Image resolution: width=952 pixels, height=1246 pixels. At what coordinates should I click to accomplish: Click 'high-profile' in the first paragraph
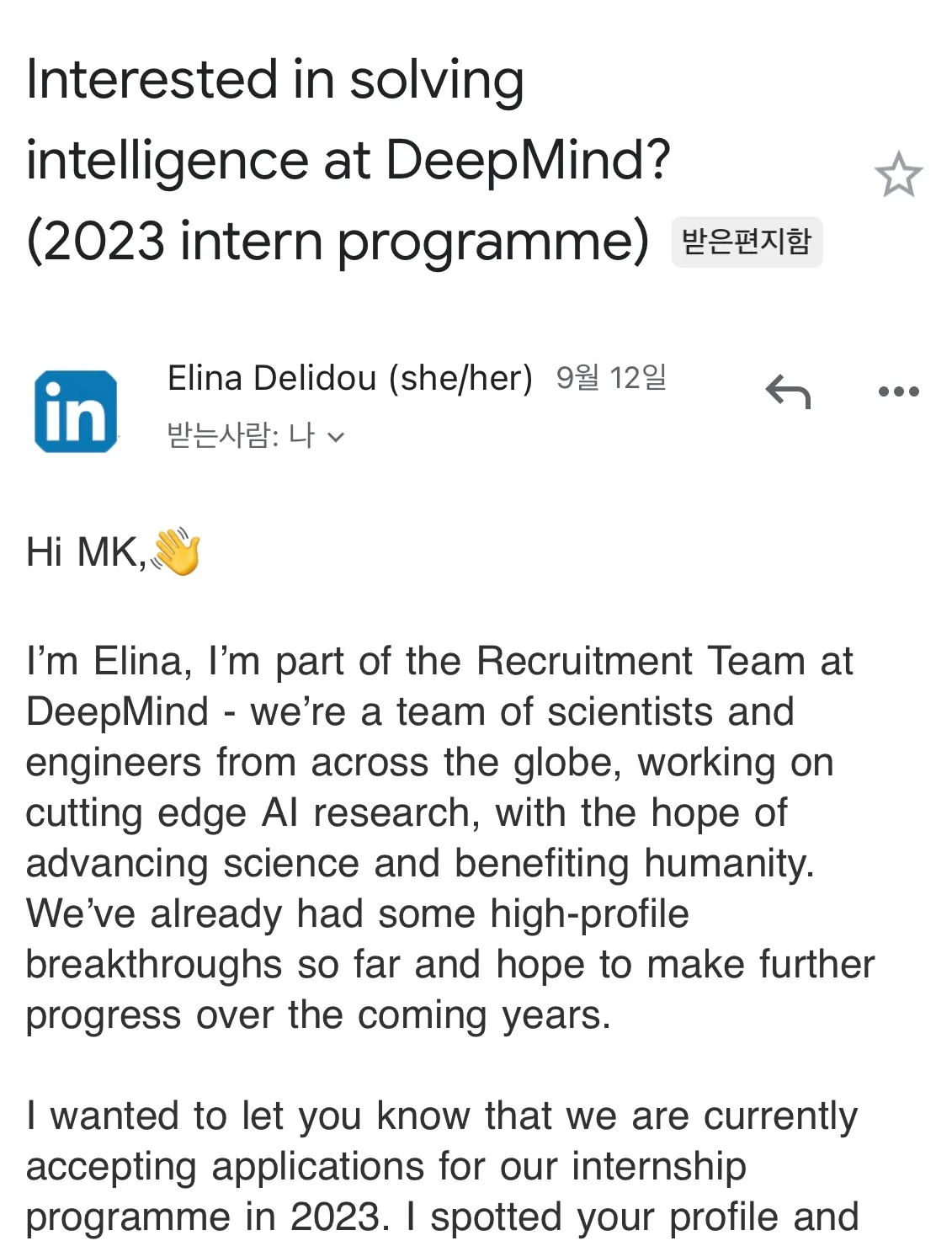pyautogui.click(x=589, y=914)
